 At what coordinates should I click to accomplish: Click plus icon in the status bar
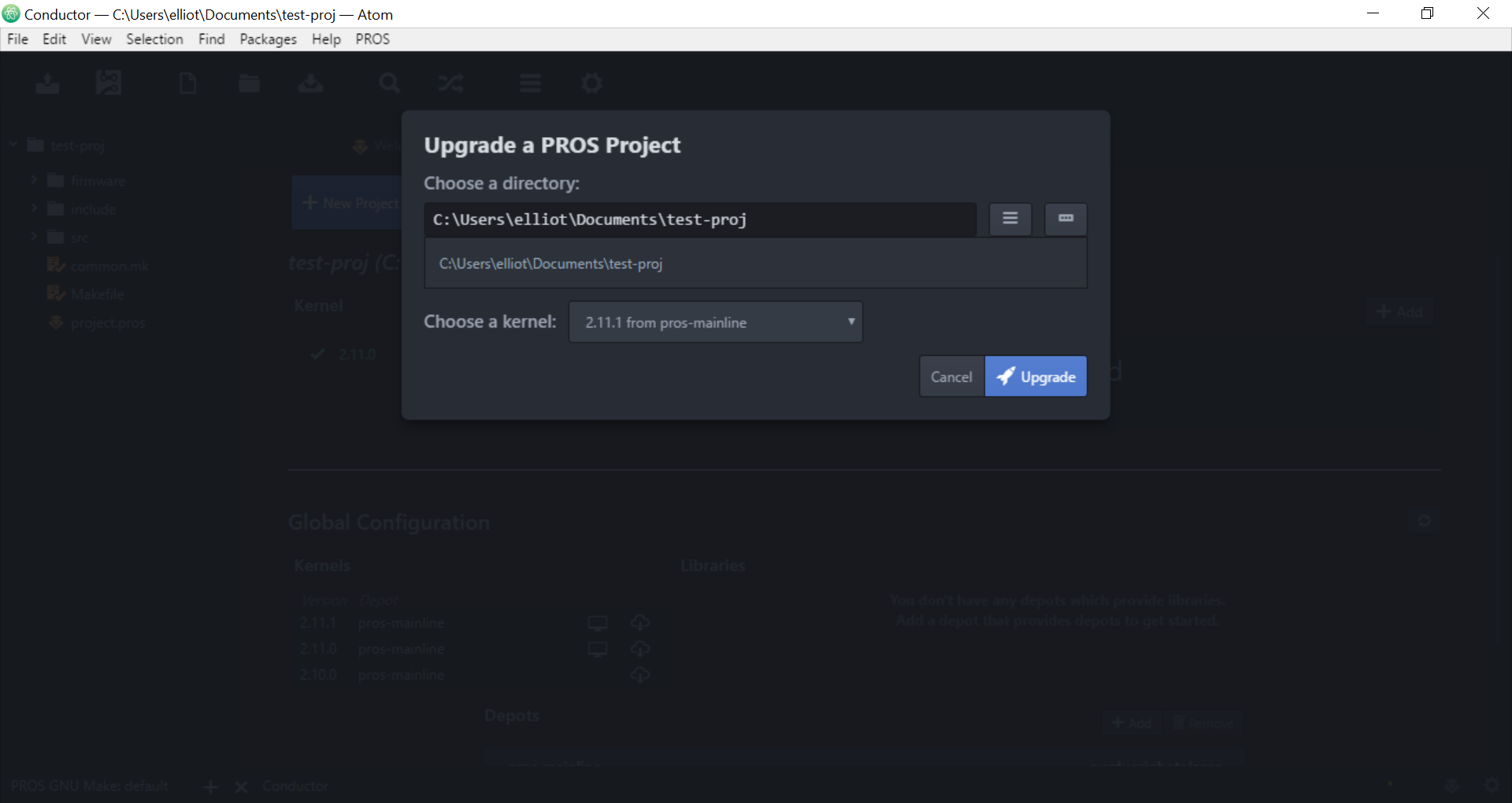[210, 786]
